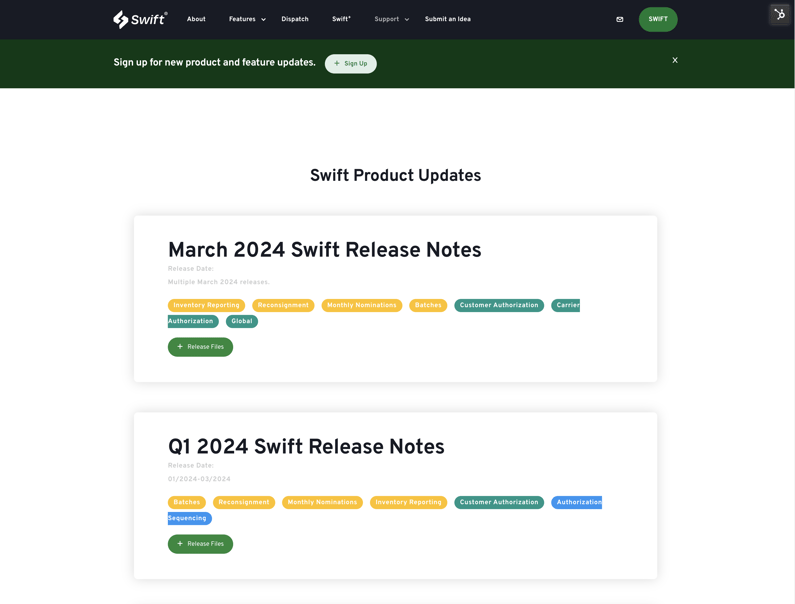
Task: Click March 2024 Inventory Reporting tag
Action: [206, 305]
